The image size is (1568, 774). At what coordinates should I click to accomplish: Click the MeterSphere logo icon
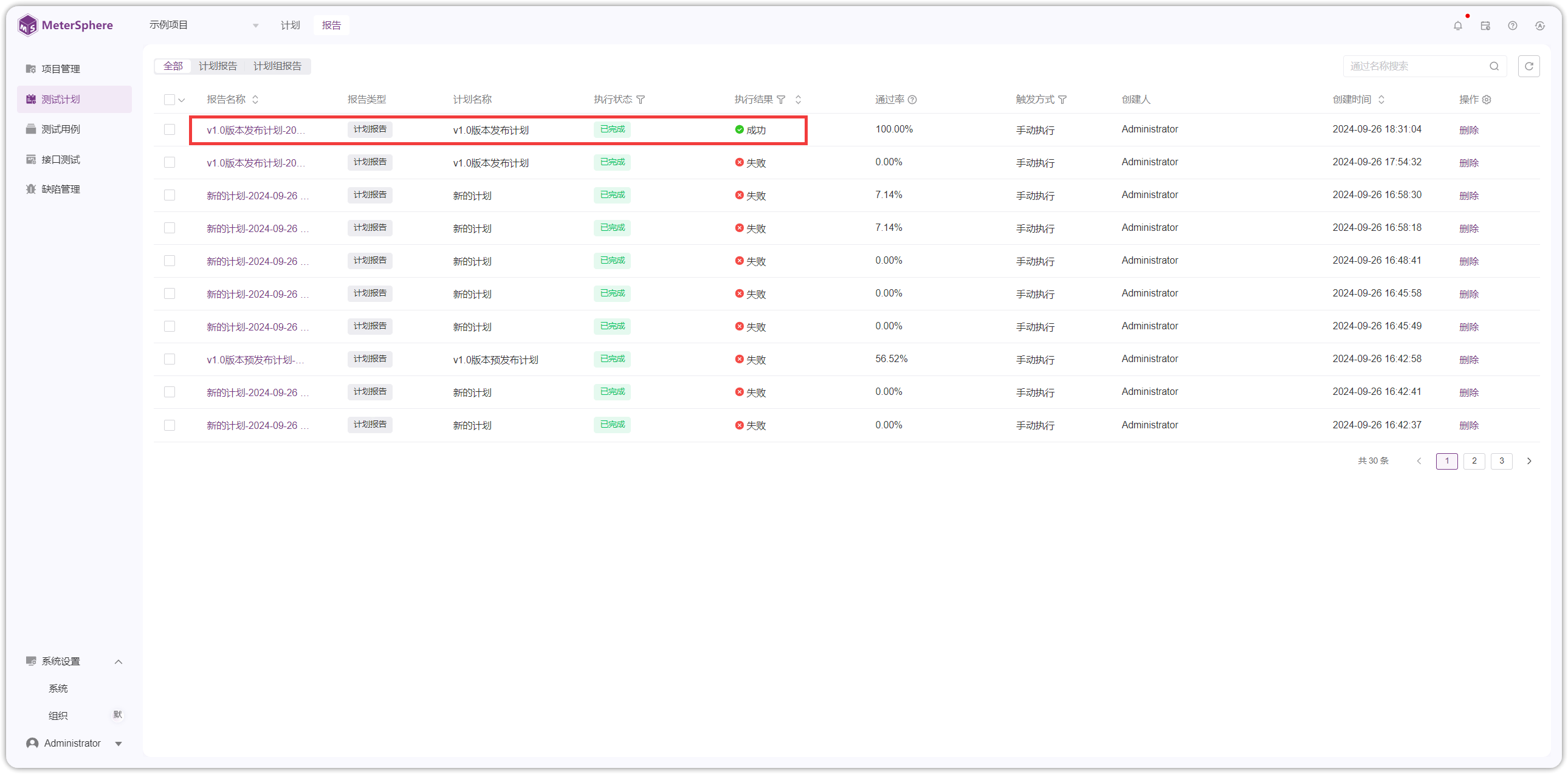coord(28,26)
